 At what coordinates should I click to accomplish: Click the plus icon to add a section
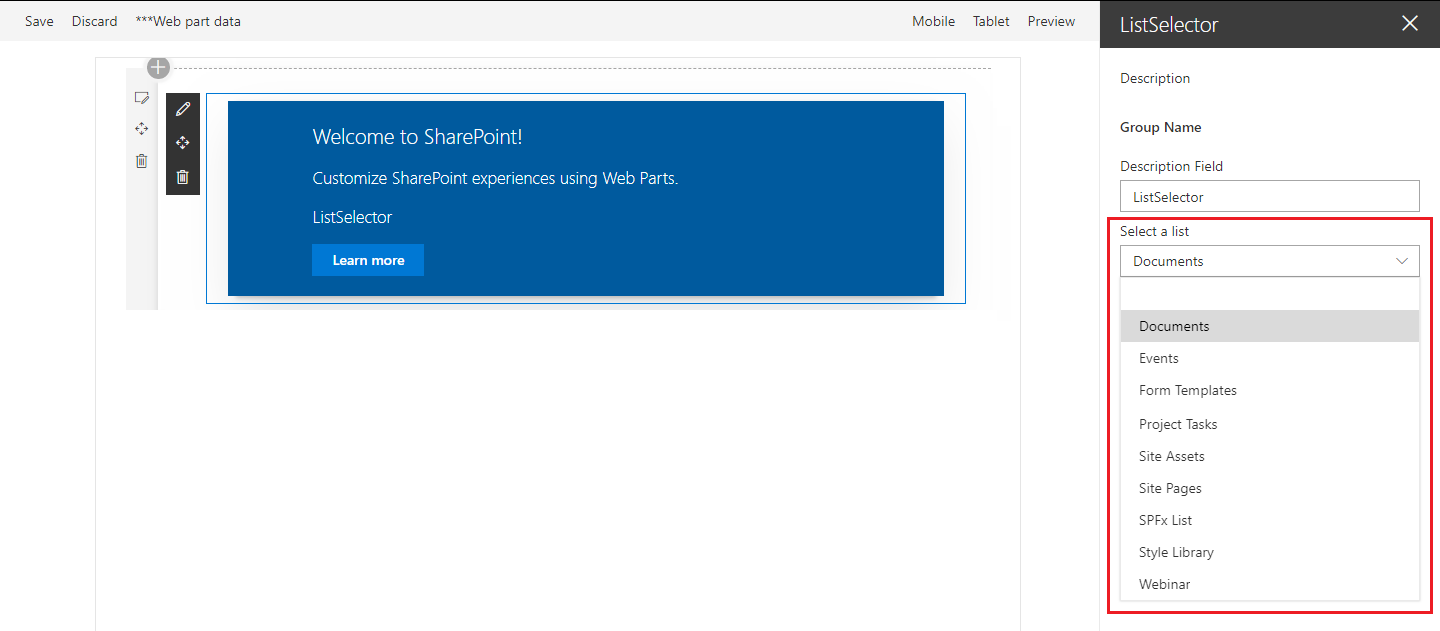tap(158, 68)
